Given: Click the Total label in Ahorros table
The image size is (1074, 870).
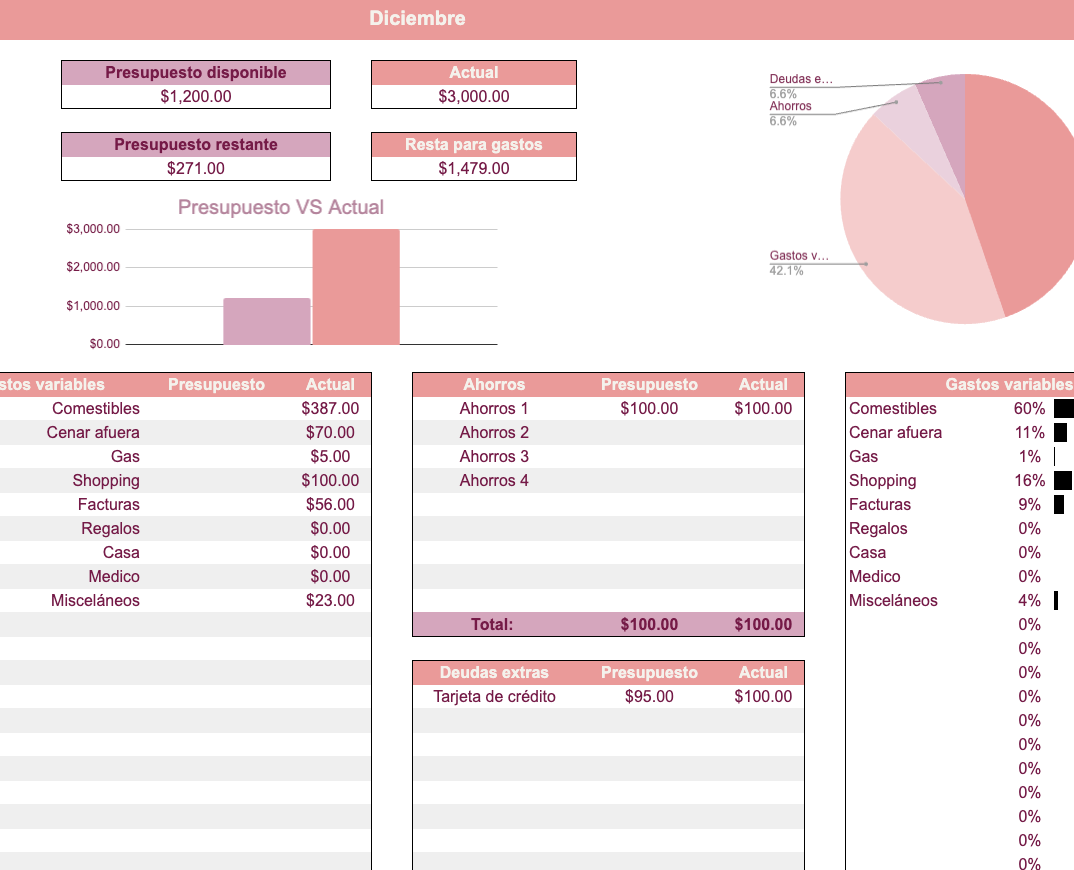Looking at the screenshot, I should [492, 625].
